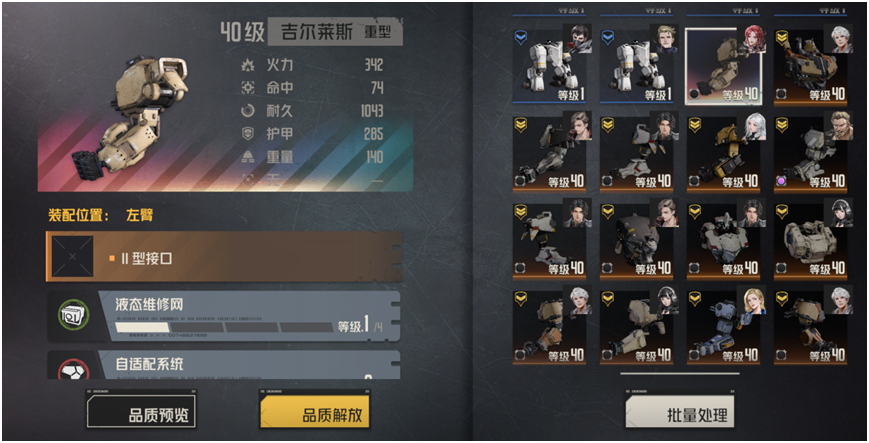This screenshot has width=869, height=443.
Task: Select the first white level 1 mech part
Action: click(x=549, y=65)
